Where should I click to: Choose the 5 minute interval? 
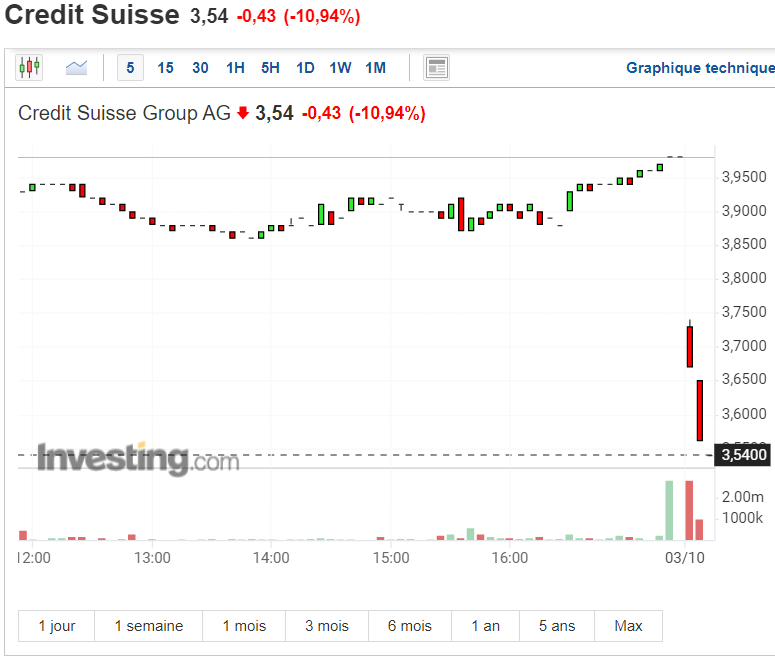130,67
